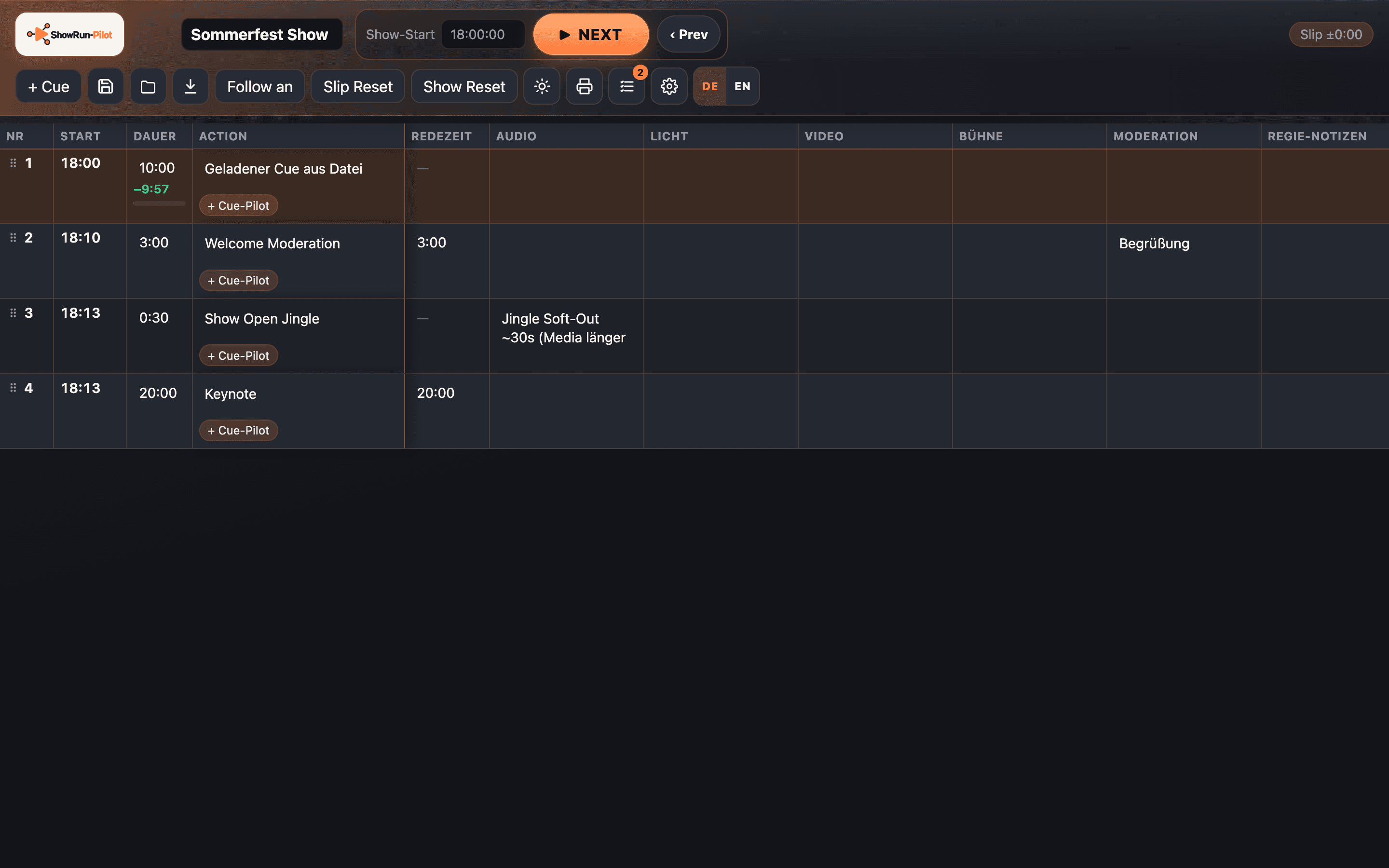This screenshot has width=1389, height=868.
Task: Click the 10:00 duration of cue 1
Action: 157,168
